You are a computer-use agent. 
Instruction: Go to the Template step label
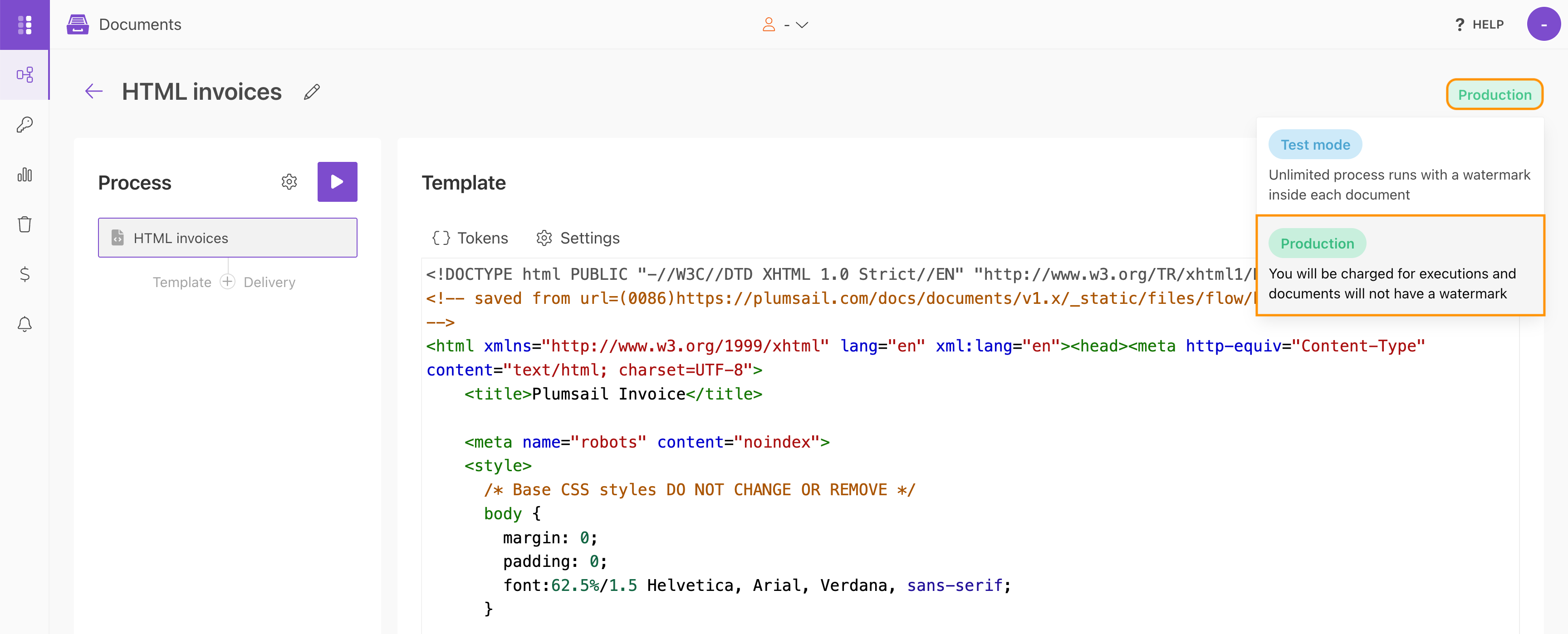[x=182, y=283]
